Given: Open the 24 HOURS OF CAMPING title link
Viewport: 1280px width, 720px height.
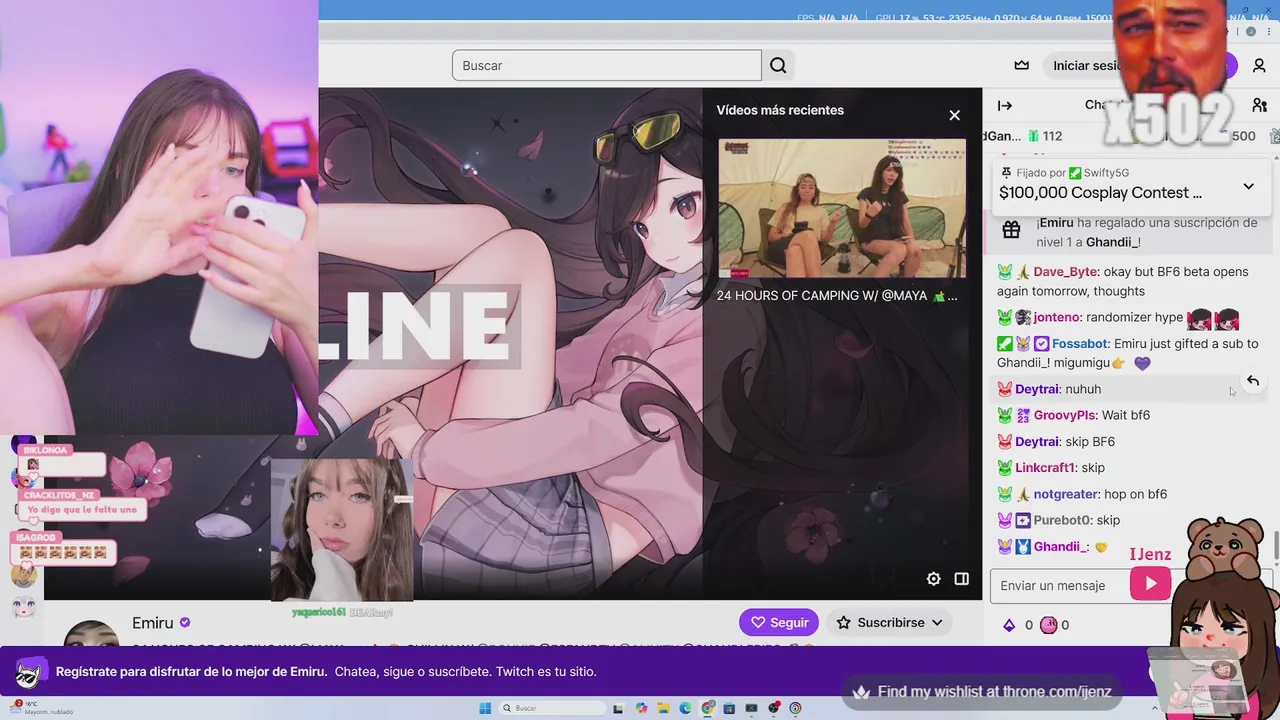Looking at the screenshot, I should point(836,296).
